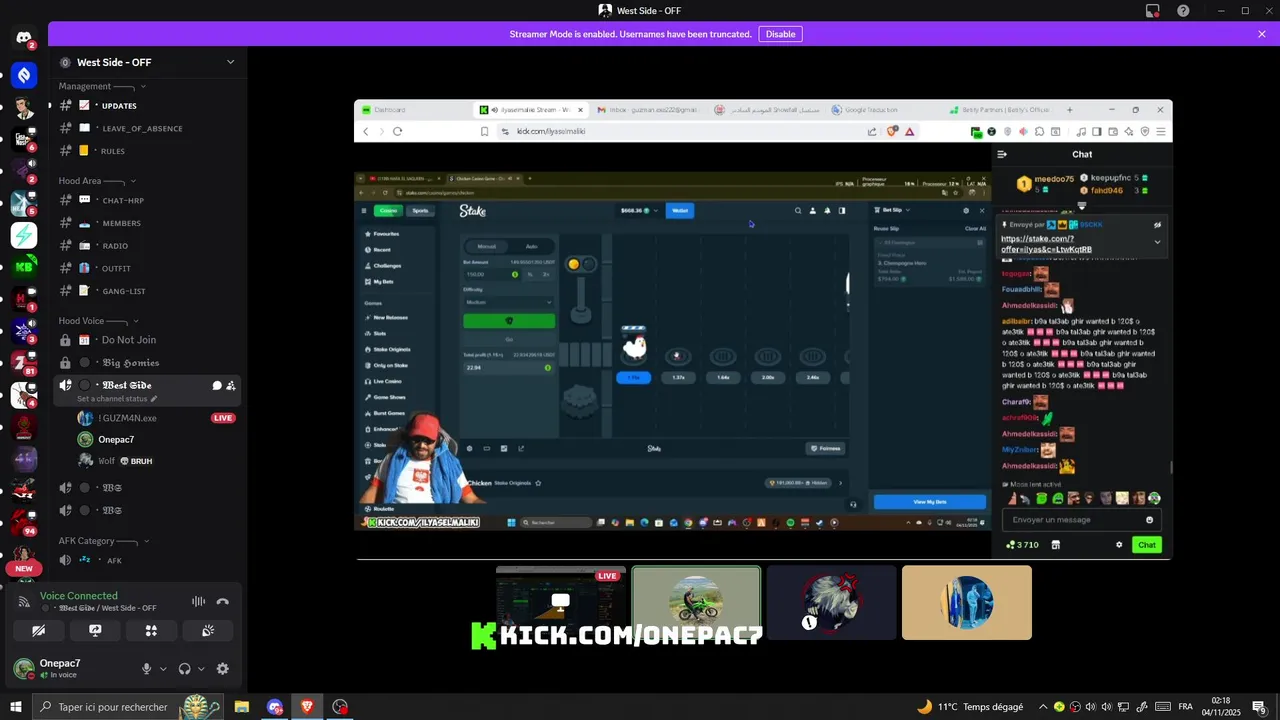Select the white-haired avatar participant tile

coord(831,602)
